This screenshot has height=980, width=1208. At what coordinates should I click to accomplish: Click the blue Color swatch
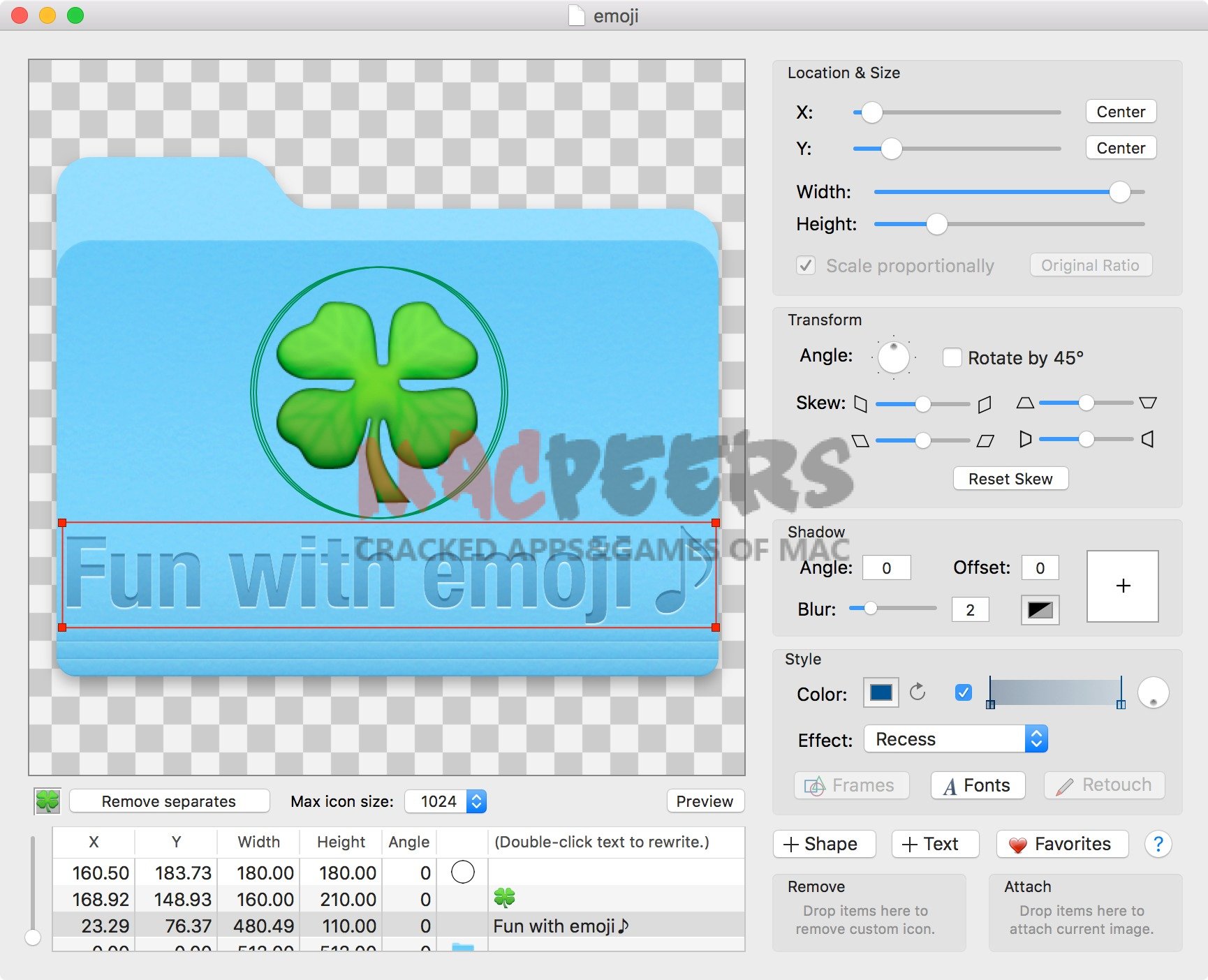pos(881,692)
